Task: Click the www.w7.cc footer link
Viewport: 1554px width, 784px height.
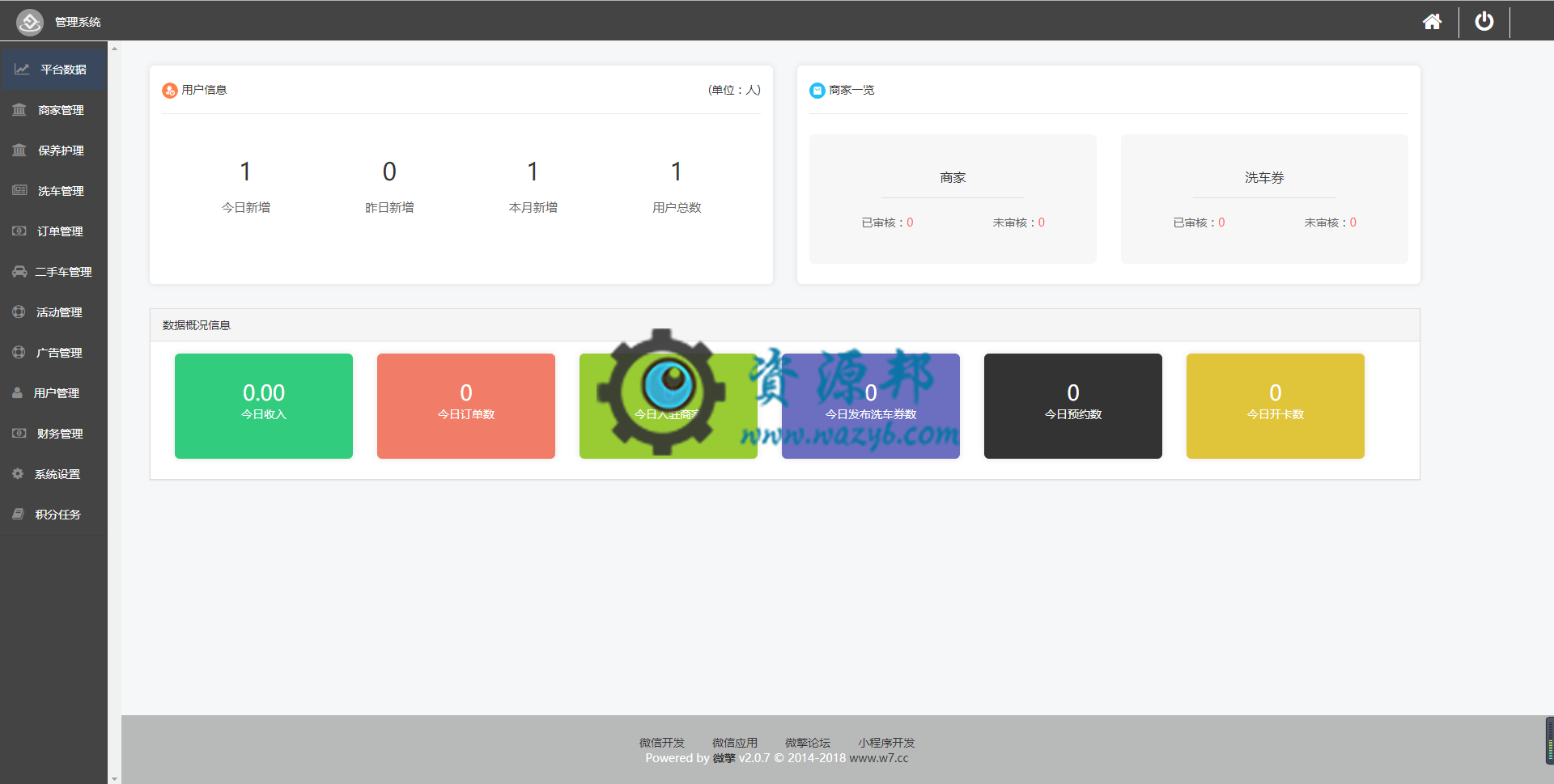Action: [879, 758]
